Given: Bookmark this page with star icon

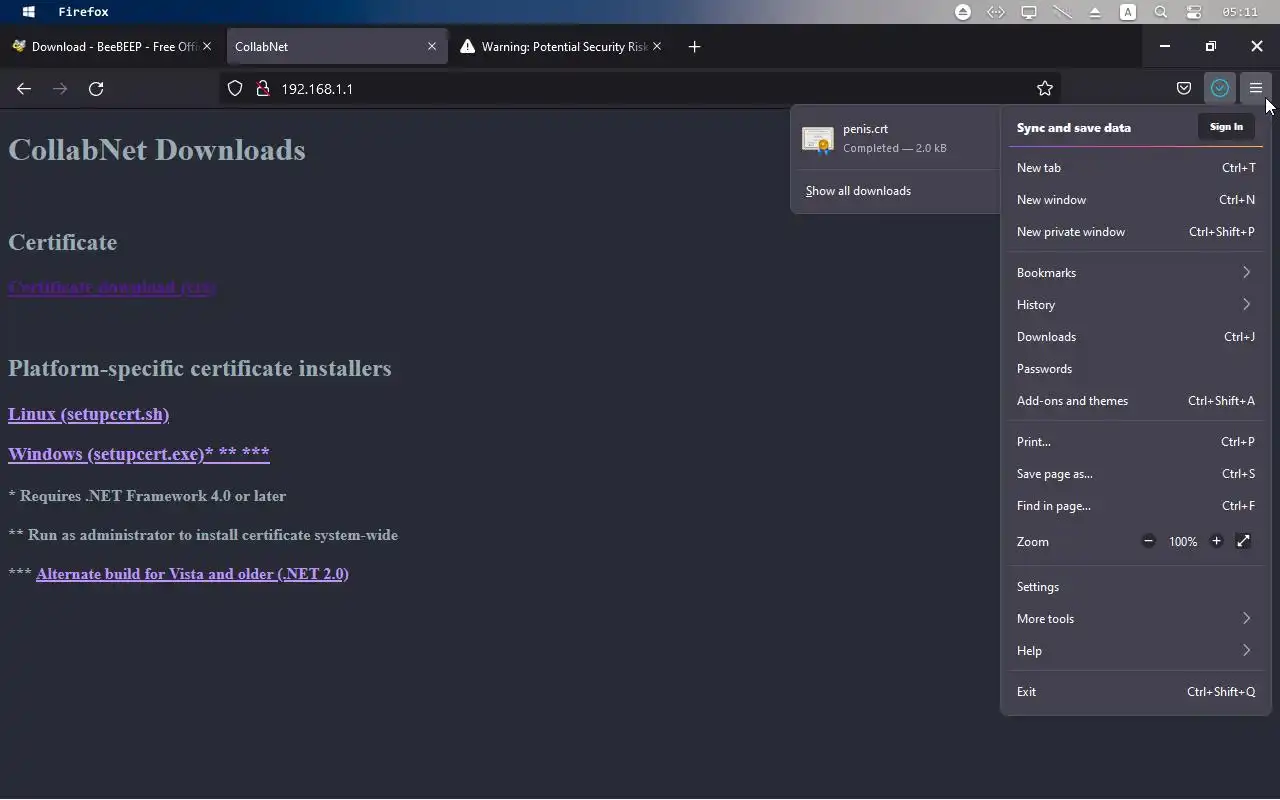Looking at the screenshot, I should (1045, 88).
